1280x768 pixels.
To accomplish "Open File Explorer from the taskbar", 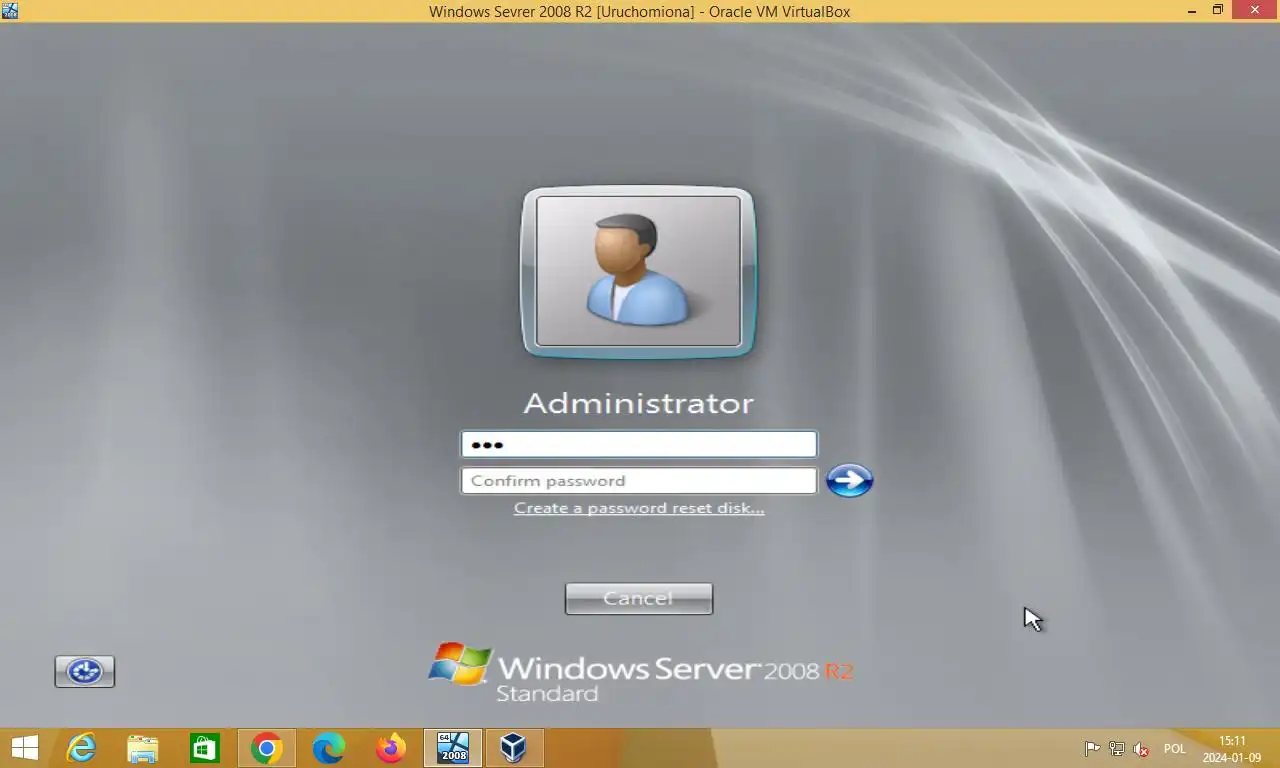I will click(x=143, y=748).
